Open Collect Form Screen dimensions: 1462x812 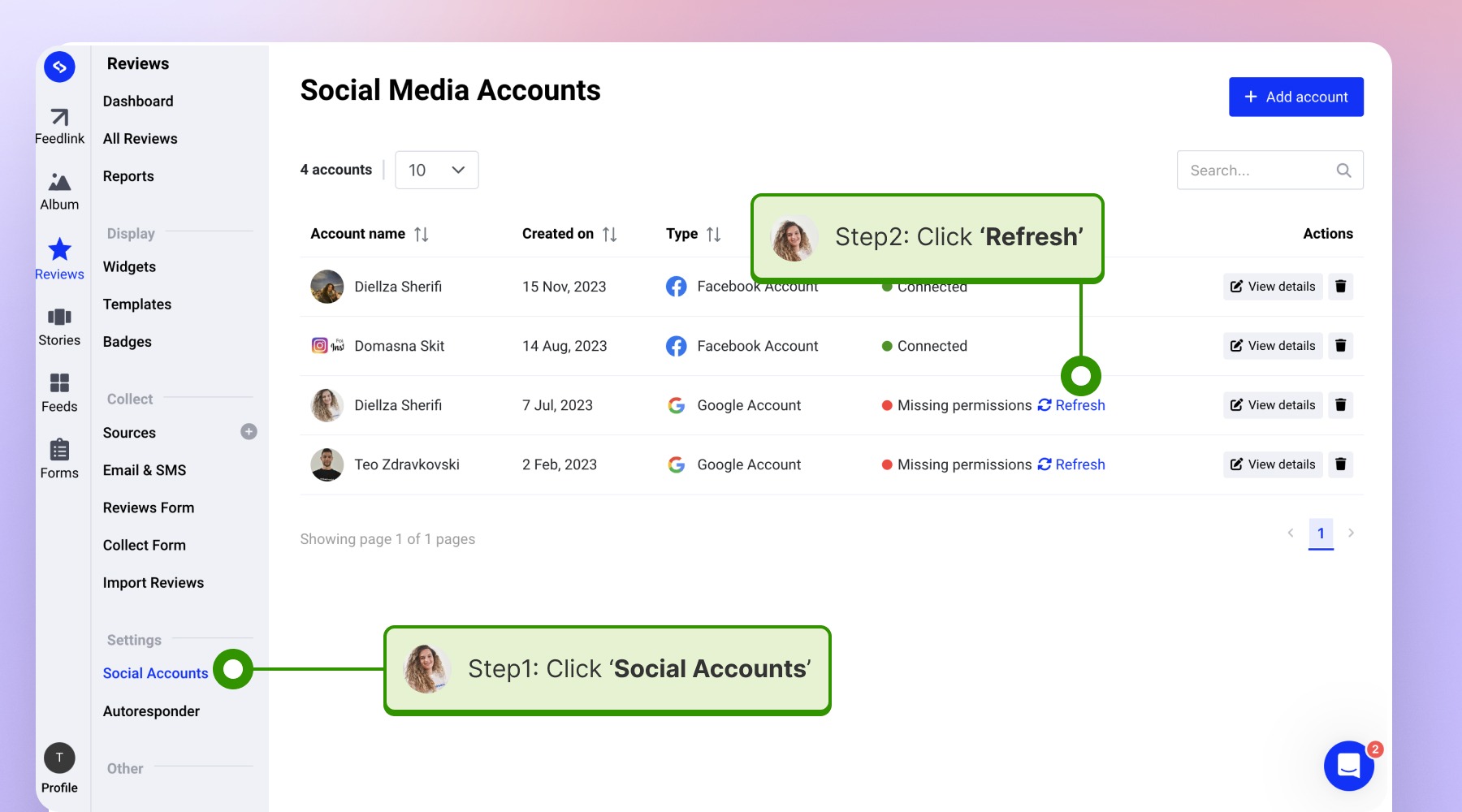(x=145, y=545)
